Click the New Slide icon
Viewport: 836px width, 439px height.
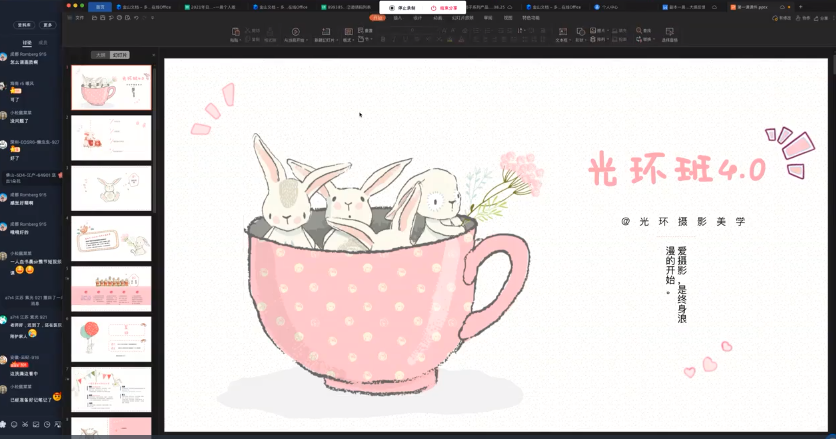326,31
